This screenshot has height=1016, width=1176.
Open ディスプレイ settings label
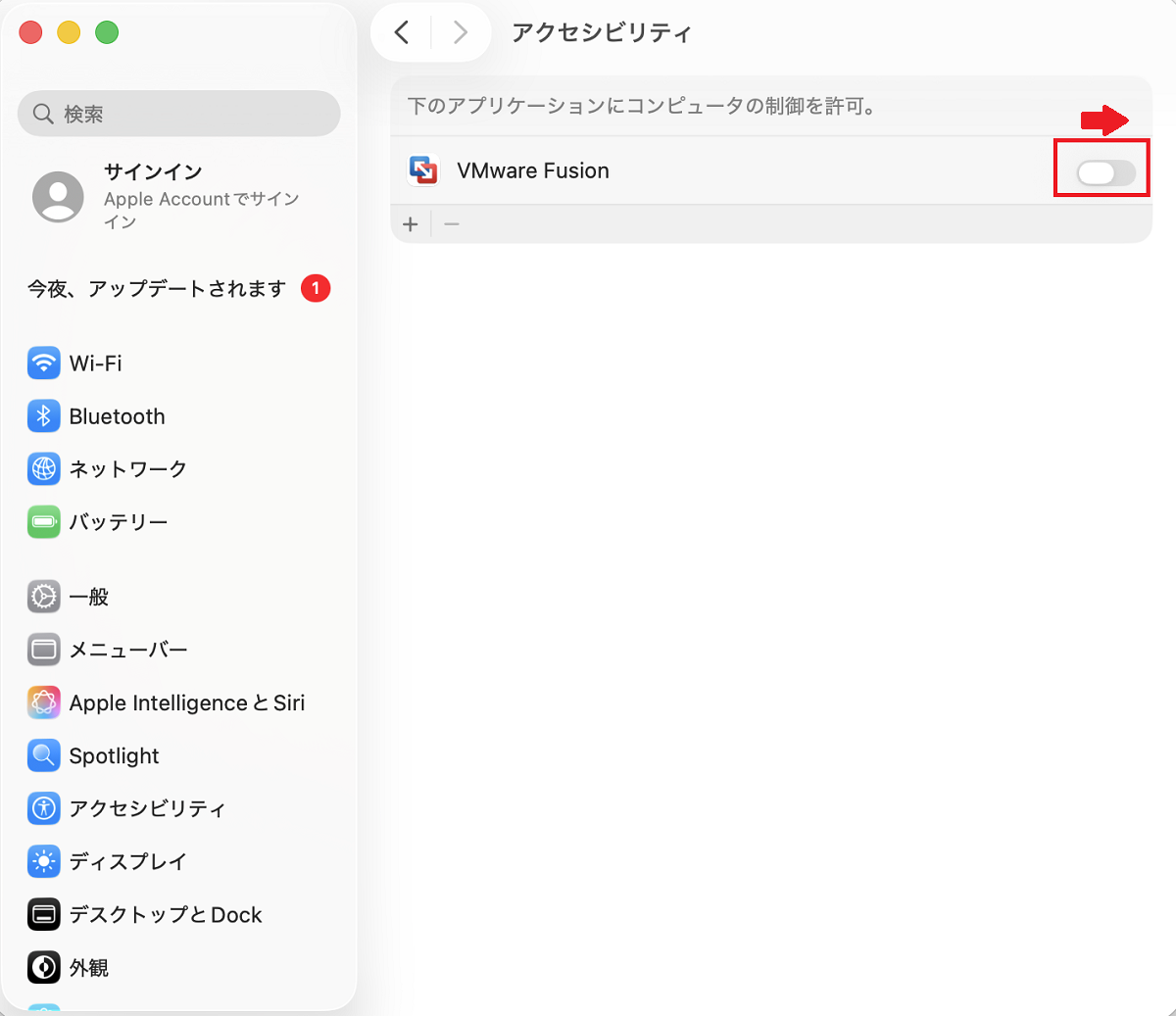[127, 861]
